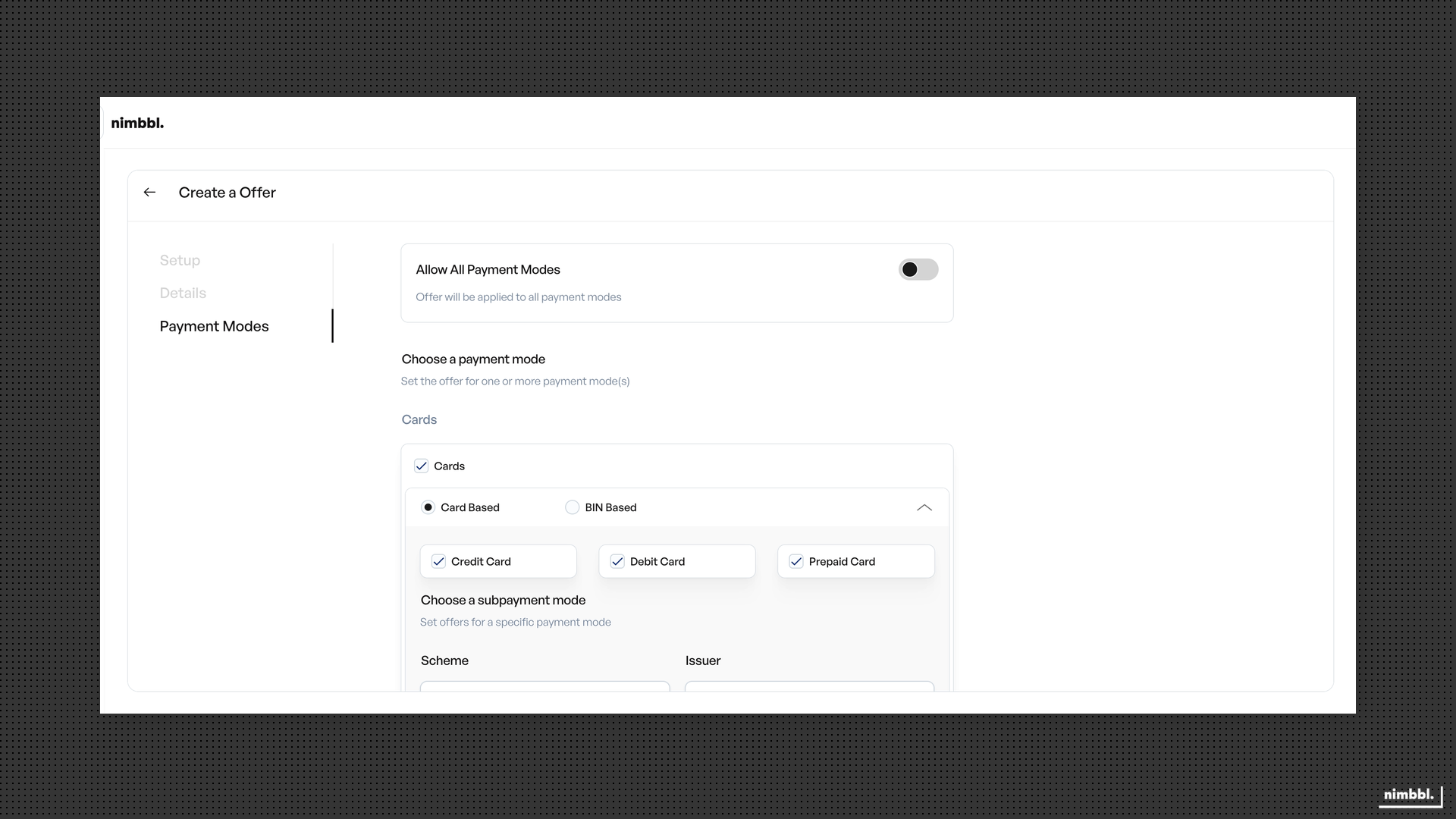
Task: Open the Issuer dropdown field
Action: (x=809, y=686)
